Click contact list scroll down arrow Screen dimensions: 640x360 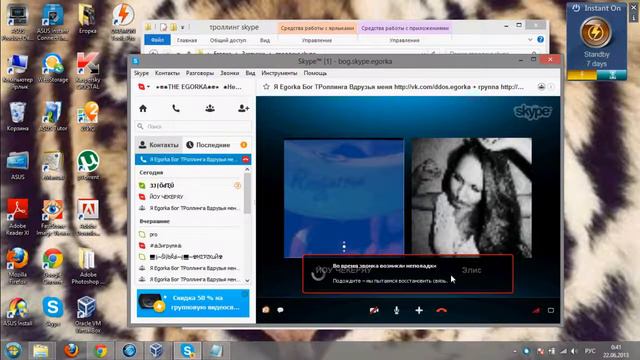tap(247, 280)
